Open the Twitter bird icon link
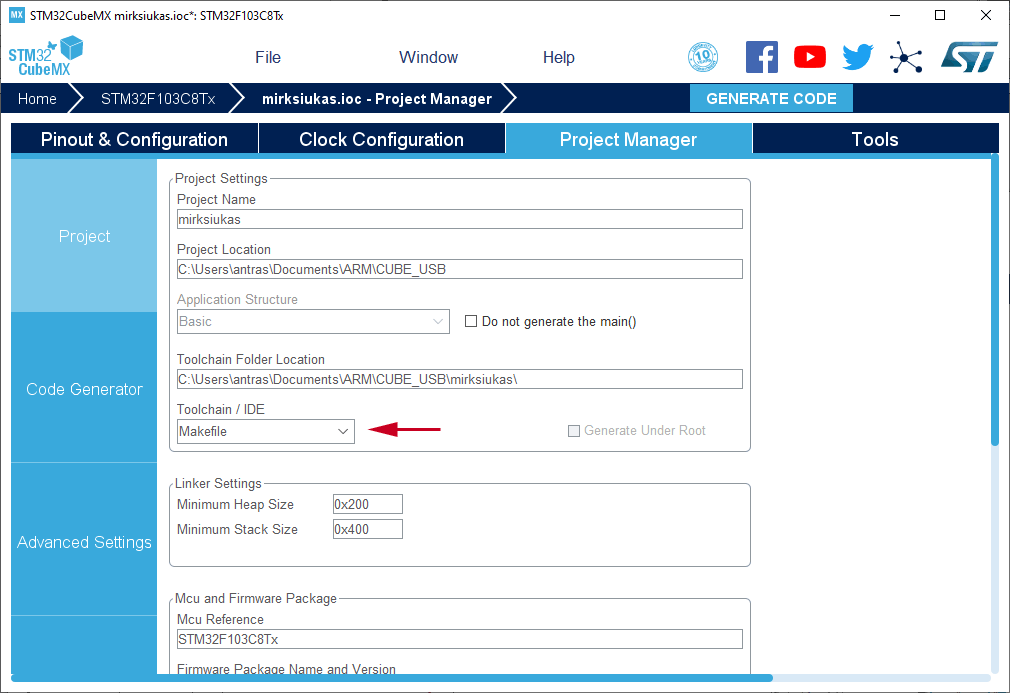Viewport: 1010px width, 693px height. tap(858, 57)
